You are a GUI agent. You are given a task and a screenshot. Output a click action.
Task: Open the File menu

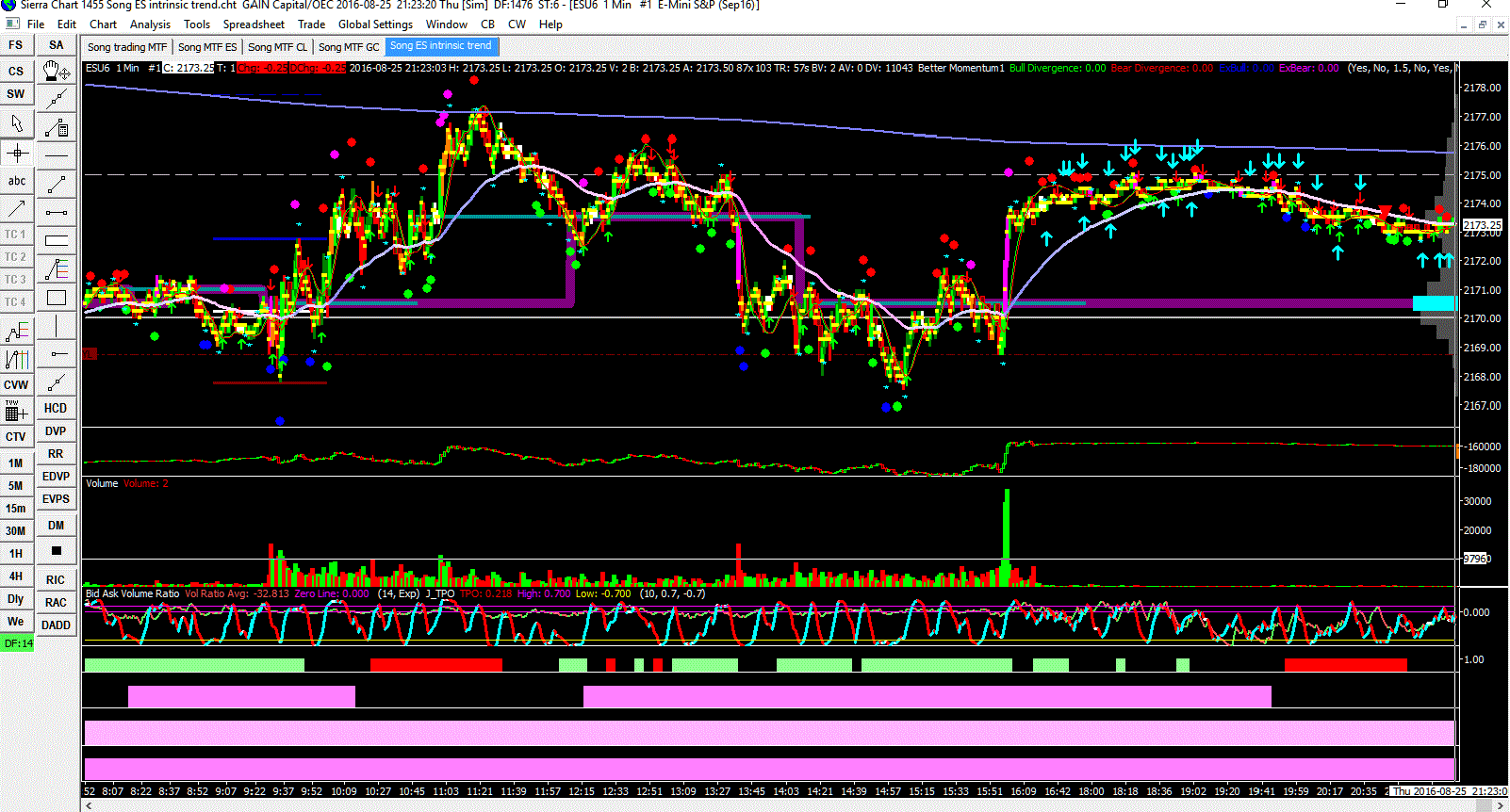click(36, 24)
